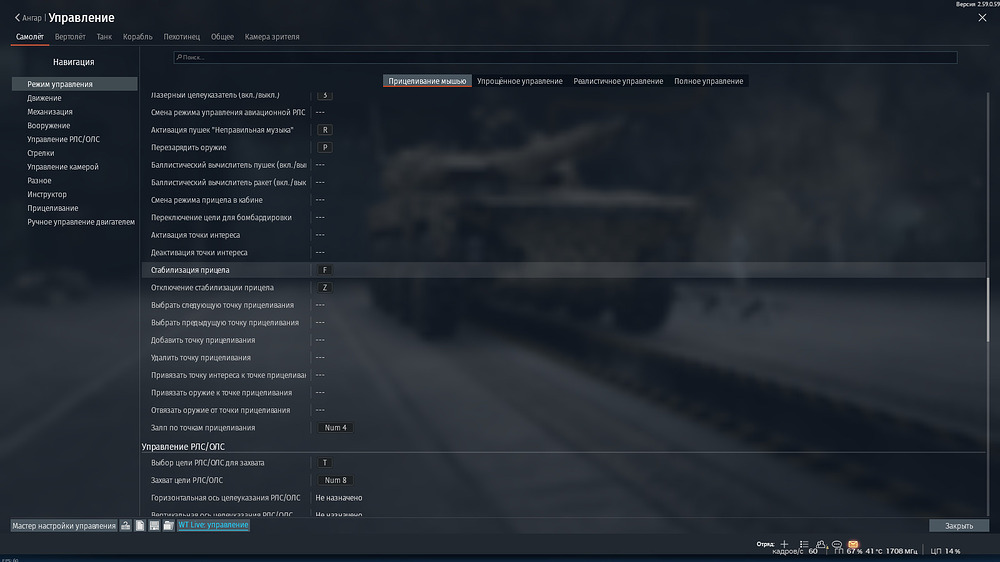1000x562 pixels.
Task: Click the Закрыть button
Action: click(959, 526)
